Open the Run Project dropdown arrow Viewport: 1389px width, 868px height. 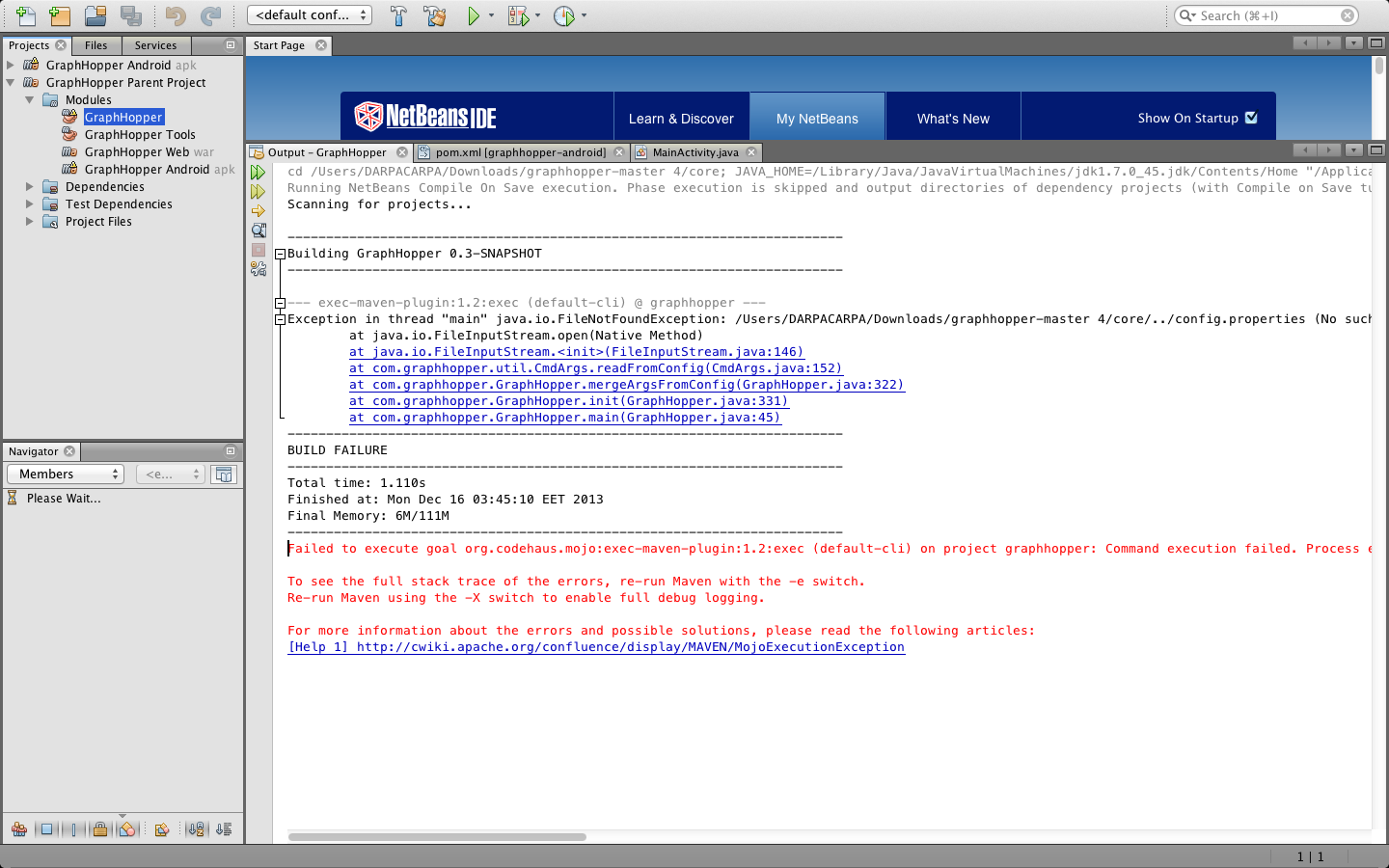[x=491, y=15]
